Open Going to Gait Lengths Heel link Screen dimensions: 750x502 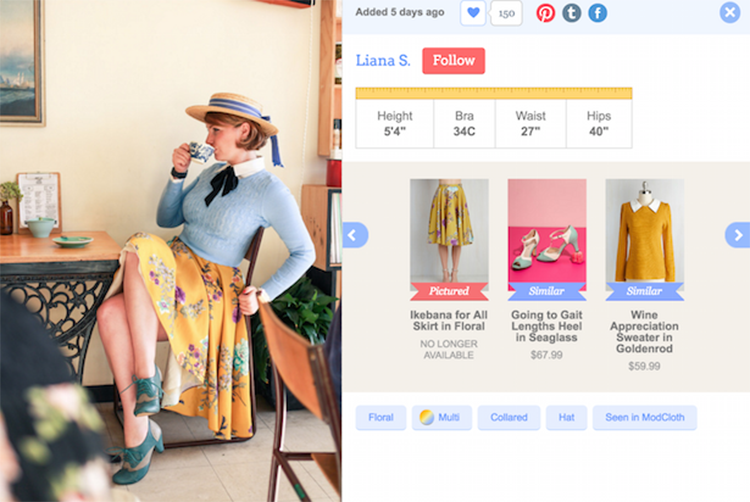click(x=547, y=326)
